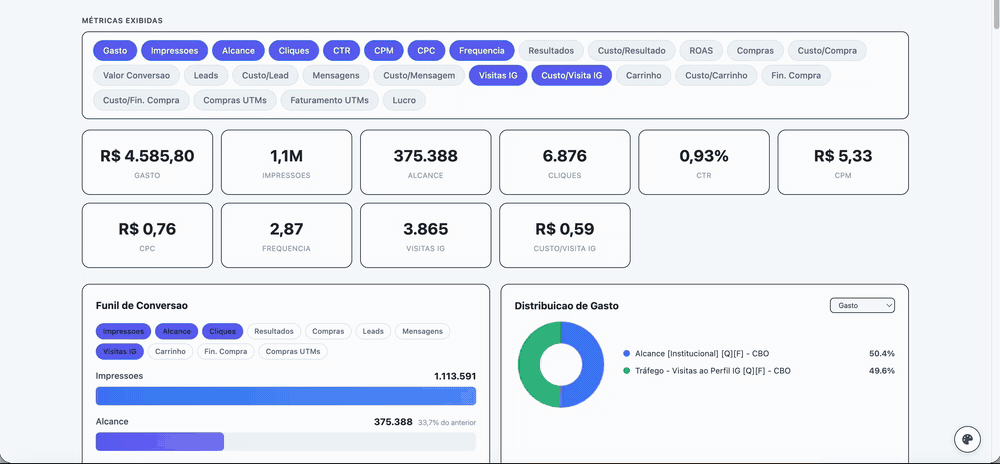This screenshot has width=1000, height=464.
Task: Click the 375.388 Alcance card
Action: tap(425, 163)
